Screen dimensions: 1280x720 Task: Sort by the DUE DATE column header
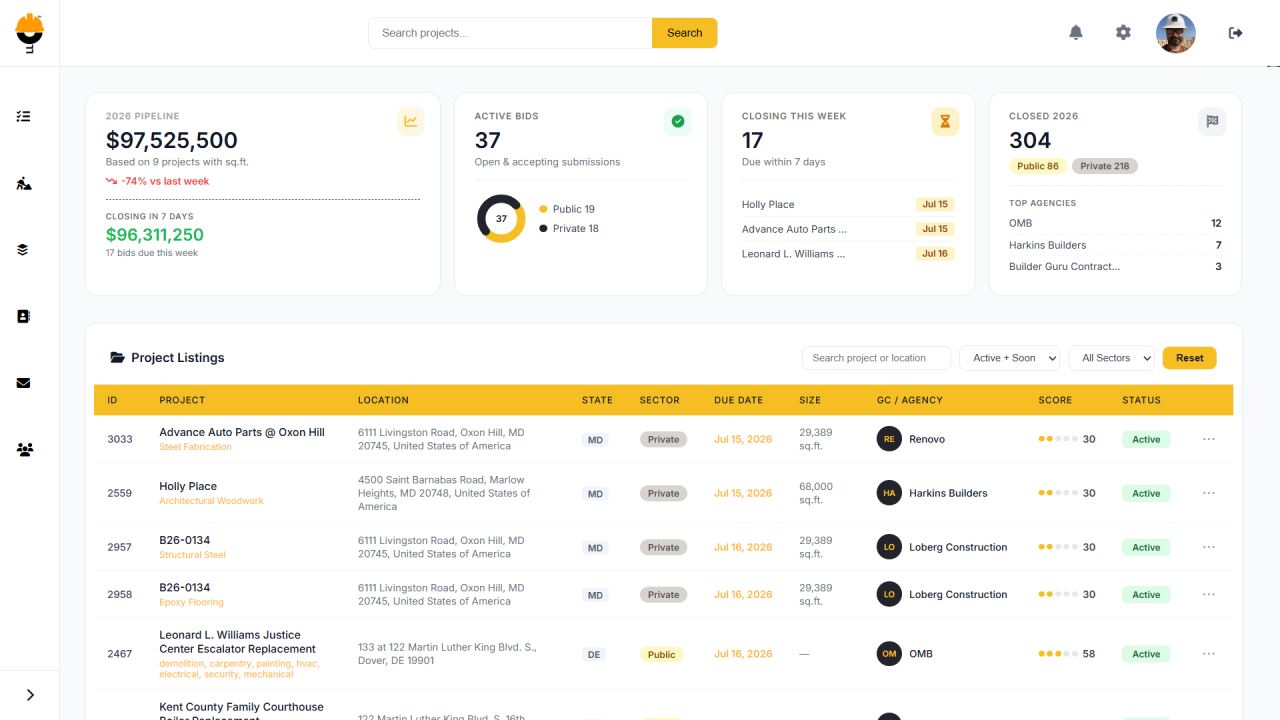point(738,400)
